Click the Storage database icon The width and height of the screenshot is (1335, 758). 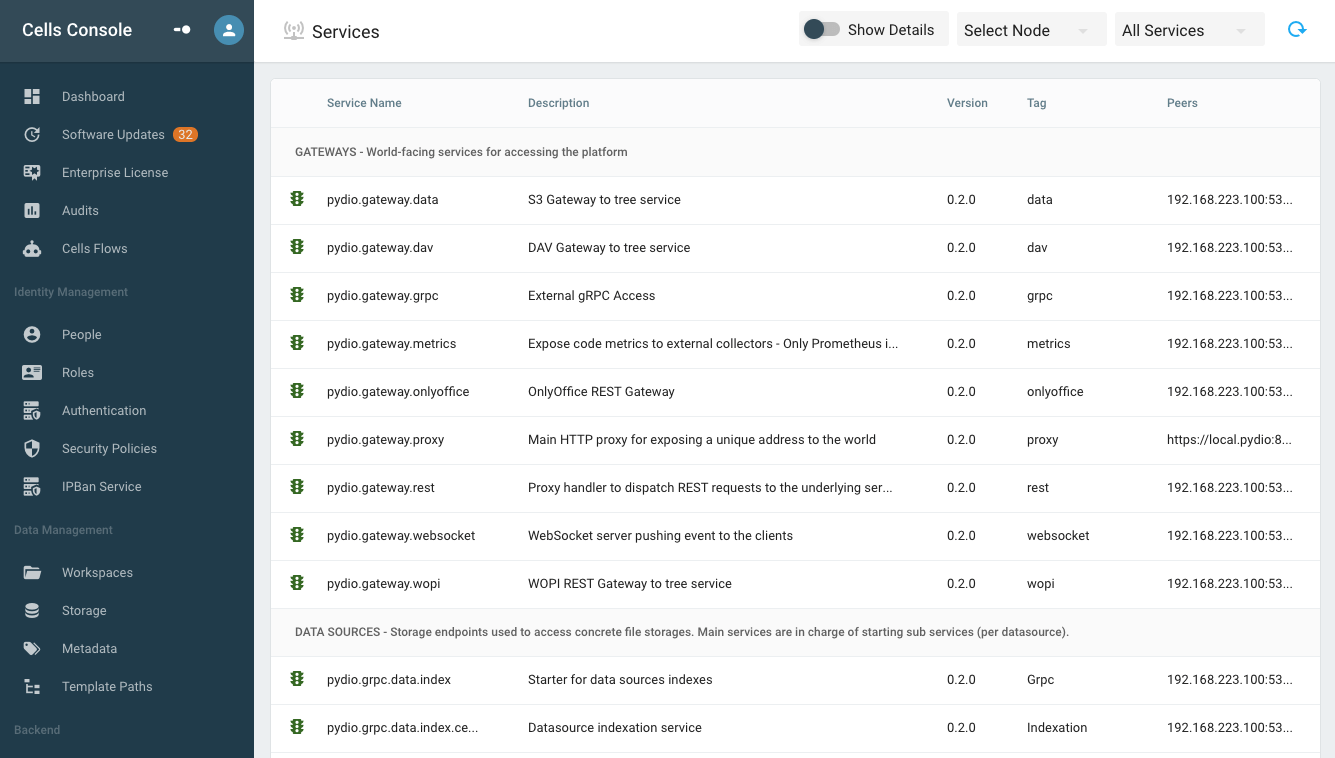pos(32,611)
